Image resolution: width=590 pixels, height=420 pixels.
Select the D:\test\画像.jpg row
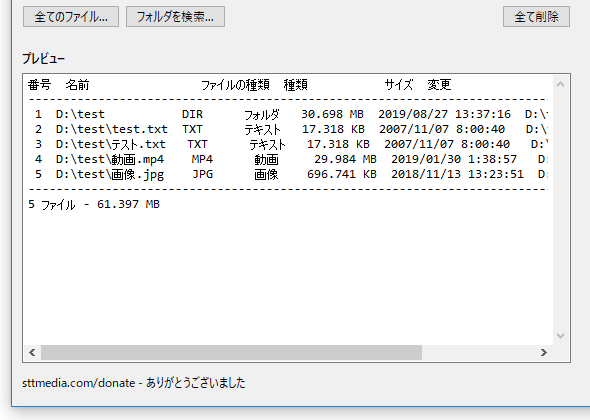(x=288, y=174)
